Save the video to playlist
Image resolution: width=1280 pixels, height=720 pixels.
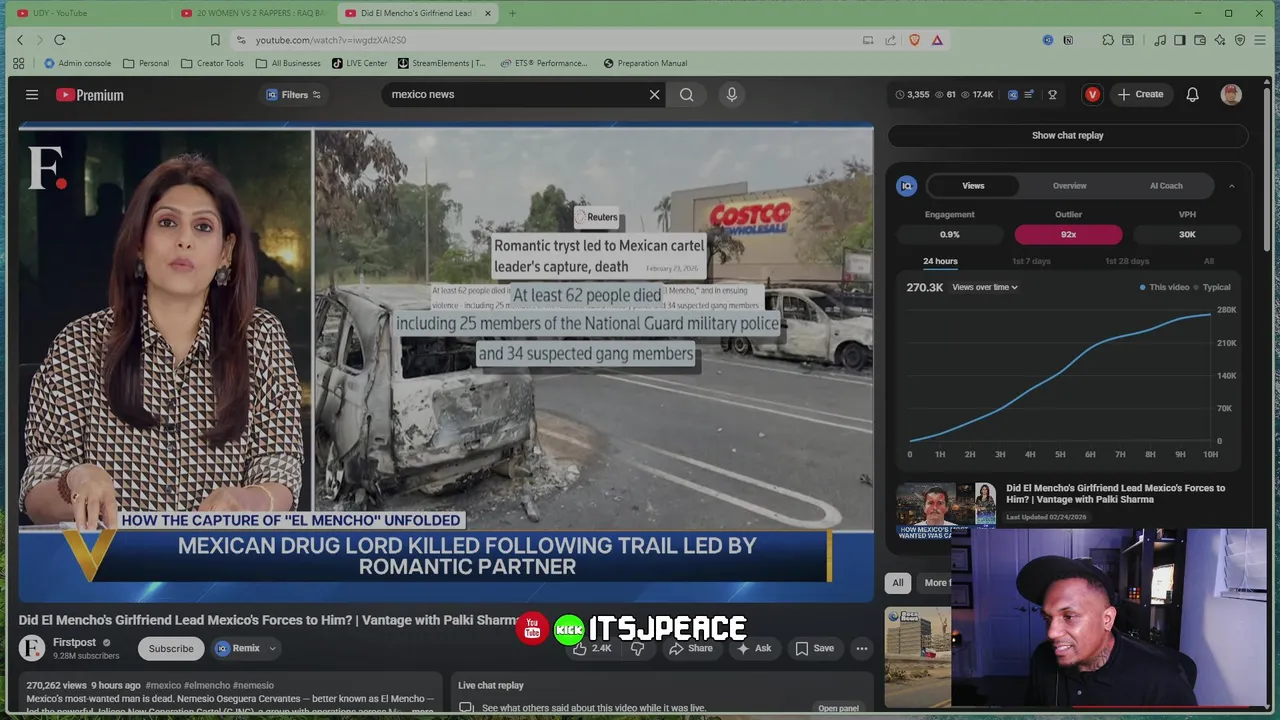[x=814, y=648]
